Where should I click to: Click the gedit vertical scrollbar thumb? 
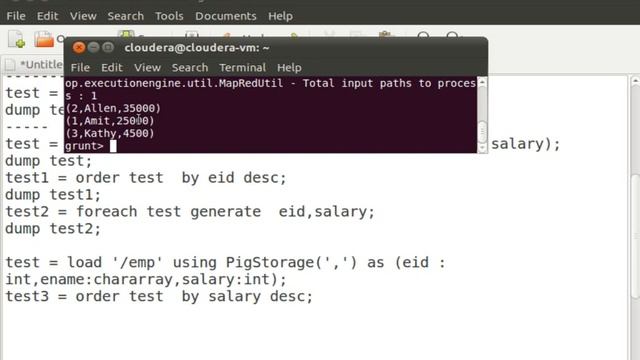click(636, 237)
